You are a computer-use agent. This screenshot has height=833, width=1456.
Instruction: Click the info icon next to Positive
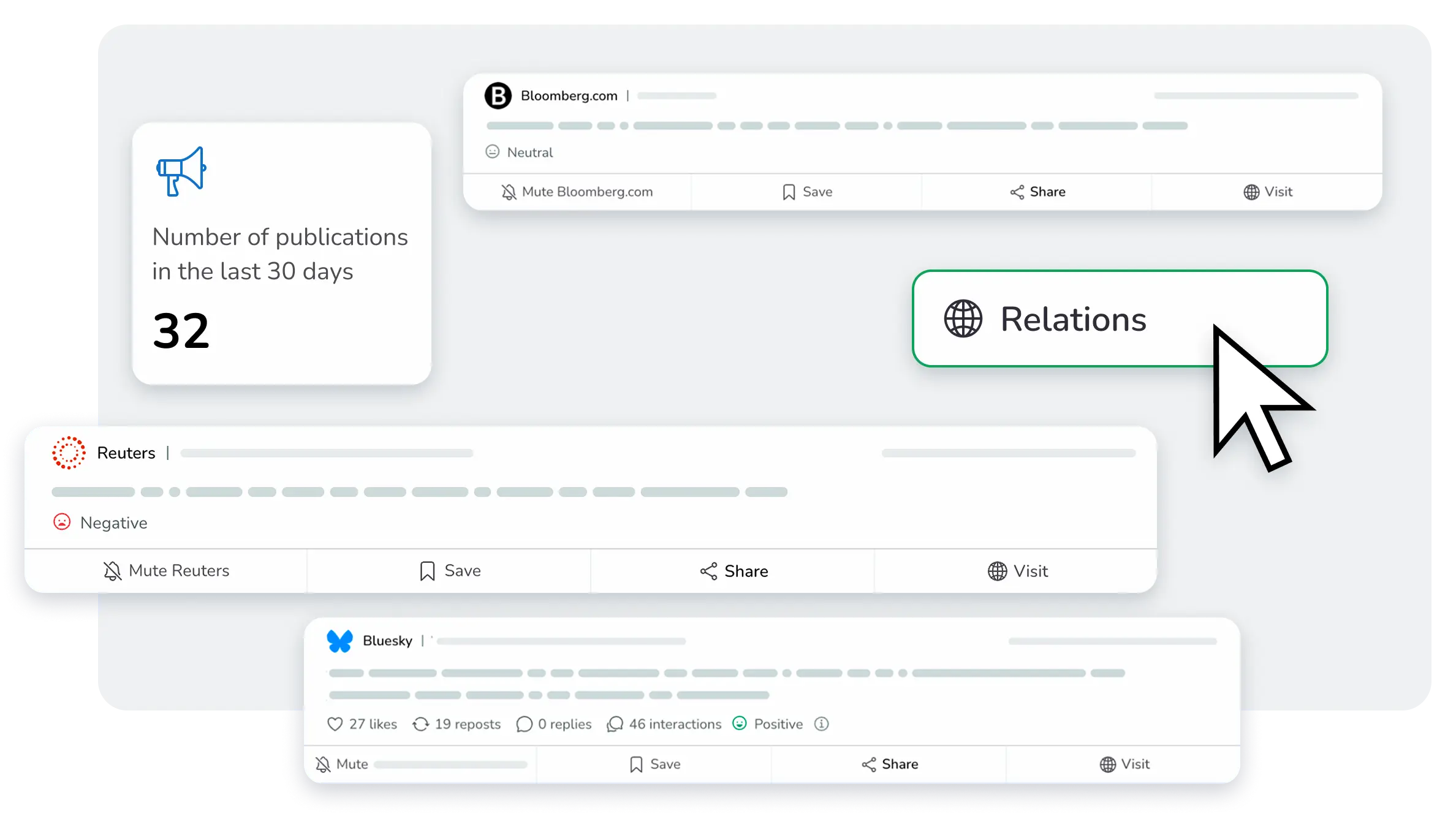pos(821,724)
